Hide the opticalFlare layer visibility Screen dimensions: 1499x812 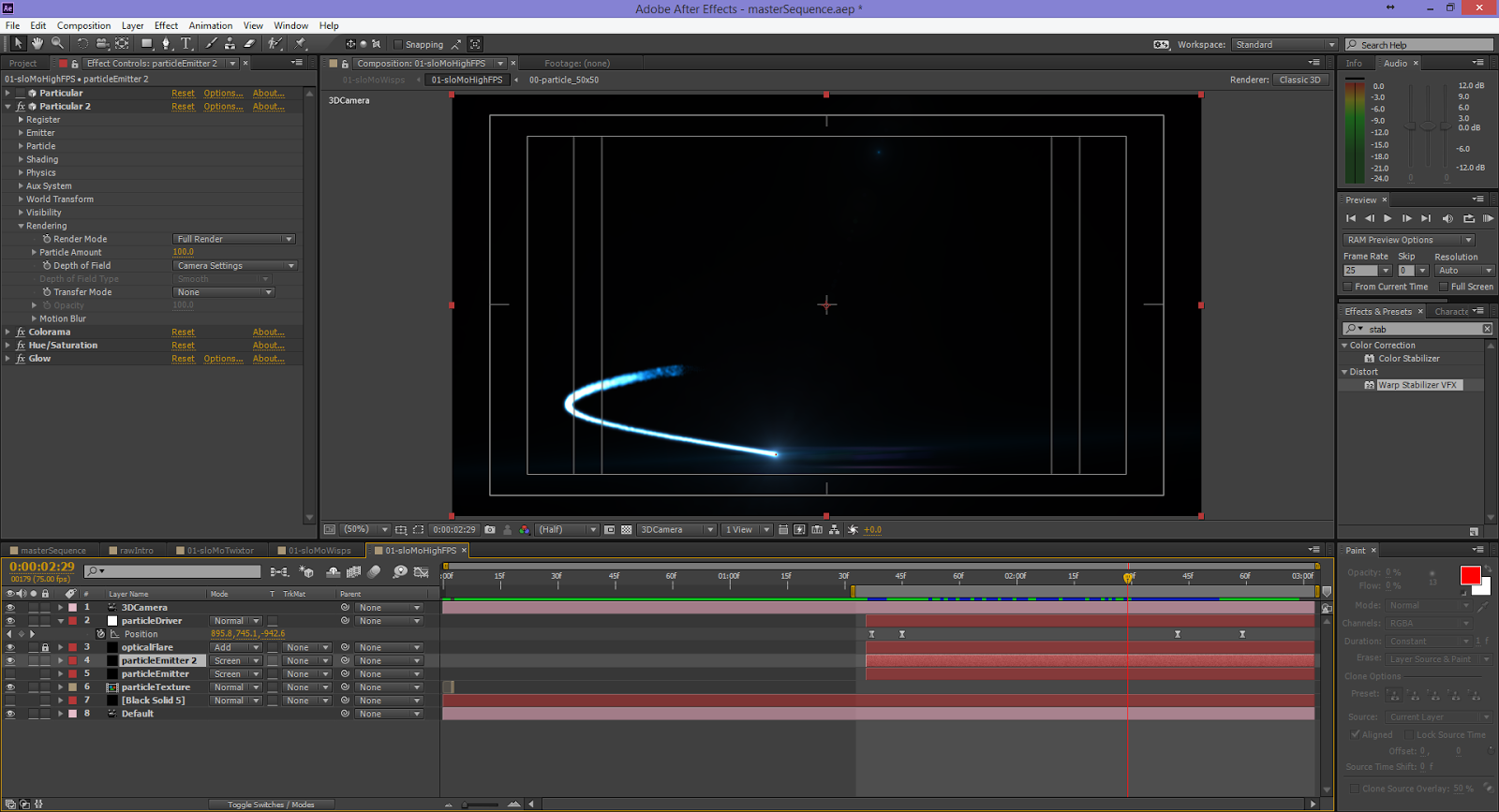[10, 647]
